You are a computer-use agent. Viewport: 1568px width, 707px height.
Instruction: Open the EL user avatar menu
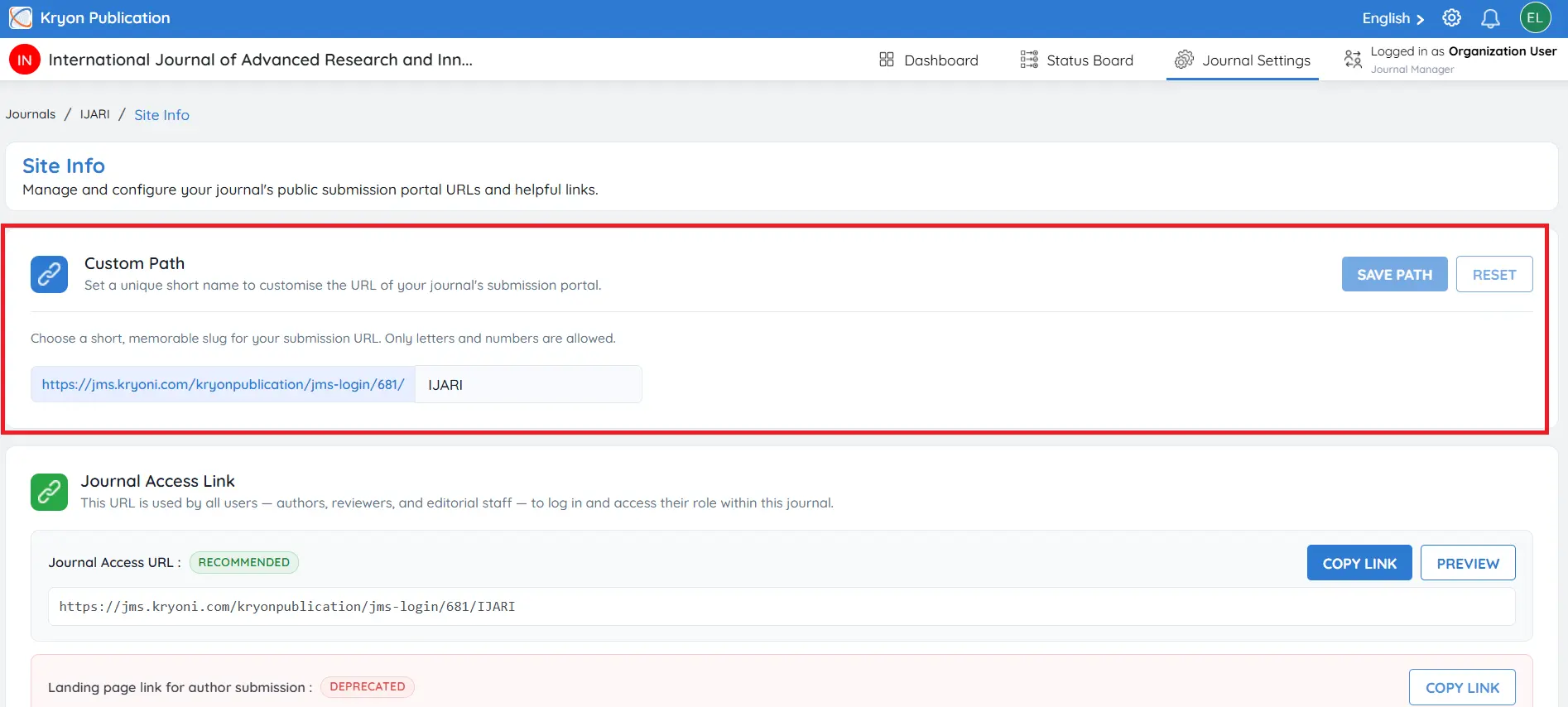(1535, 18)
